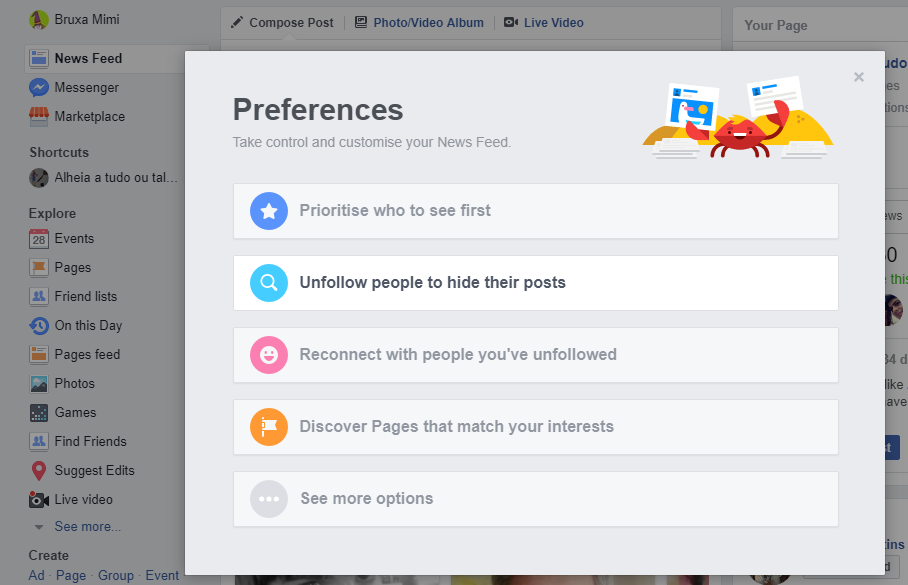Click the smiley icon for Reconnect option
This screenshot has height=585, width=908.
(x=268, y=355)
